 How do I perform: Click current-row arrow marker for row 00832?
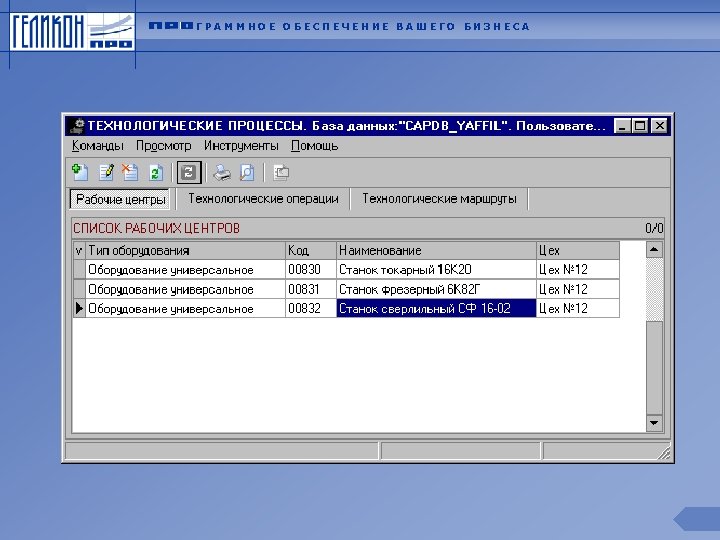point(79,308)
